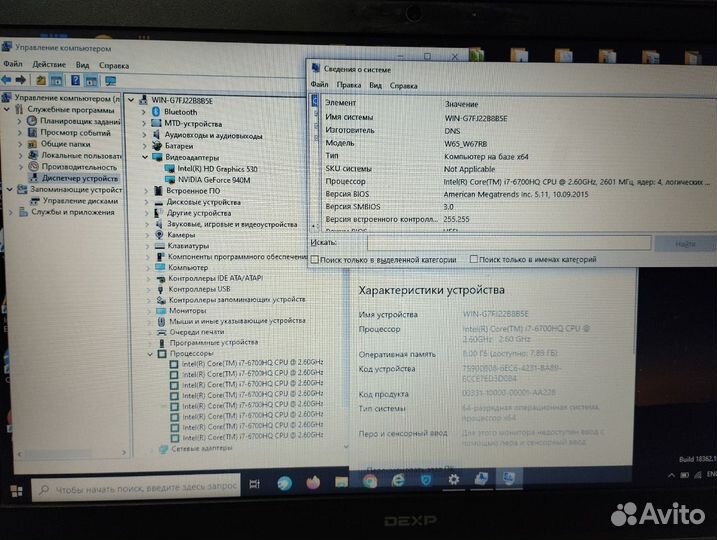
Task: Open Settings gear on the taskbar
Action: point(454,479)
